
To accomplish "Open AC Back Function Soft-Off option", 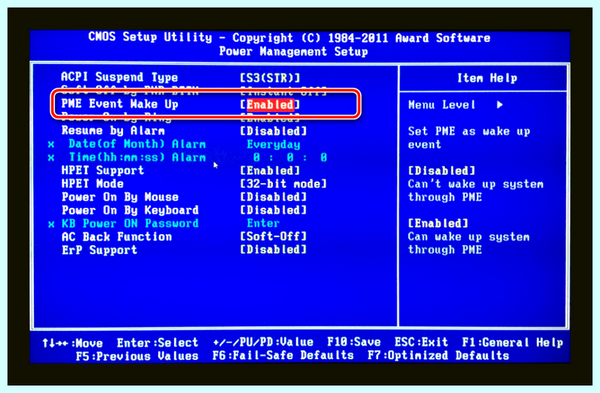I will (x=274, y=236).
